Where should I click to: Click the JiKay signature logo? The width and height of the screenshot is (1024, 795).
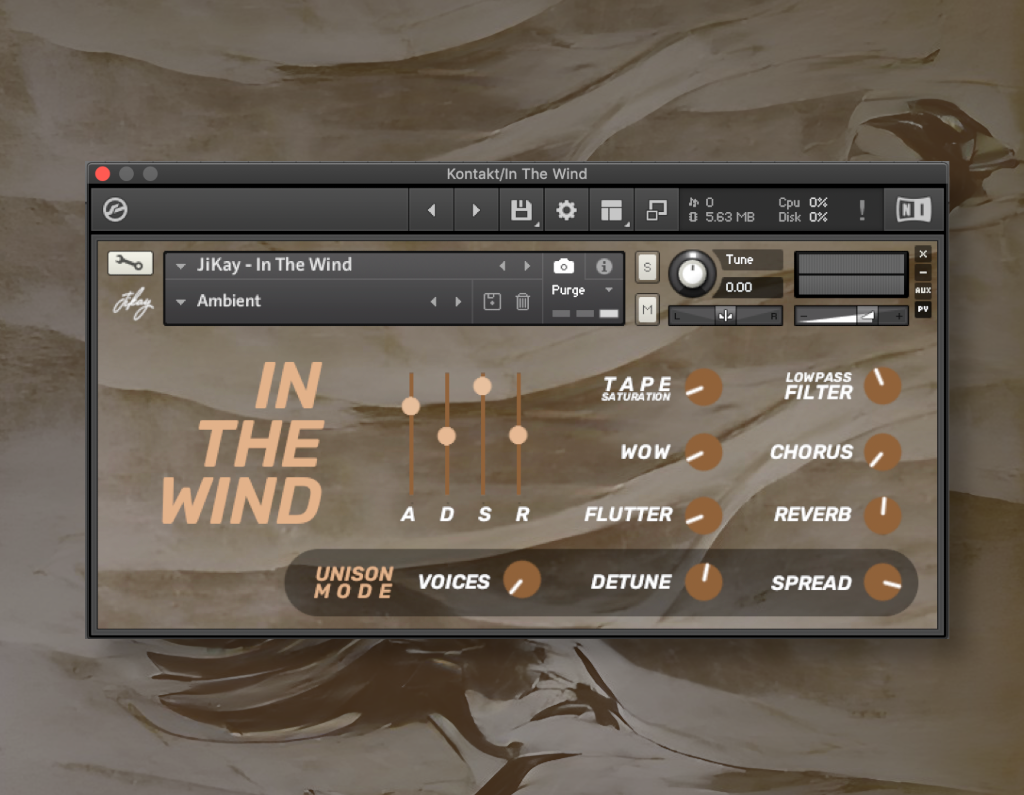tap(133, 304)
